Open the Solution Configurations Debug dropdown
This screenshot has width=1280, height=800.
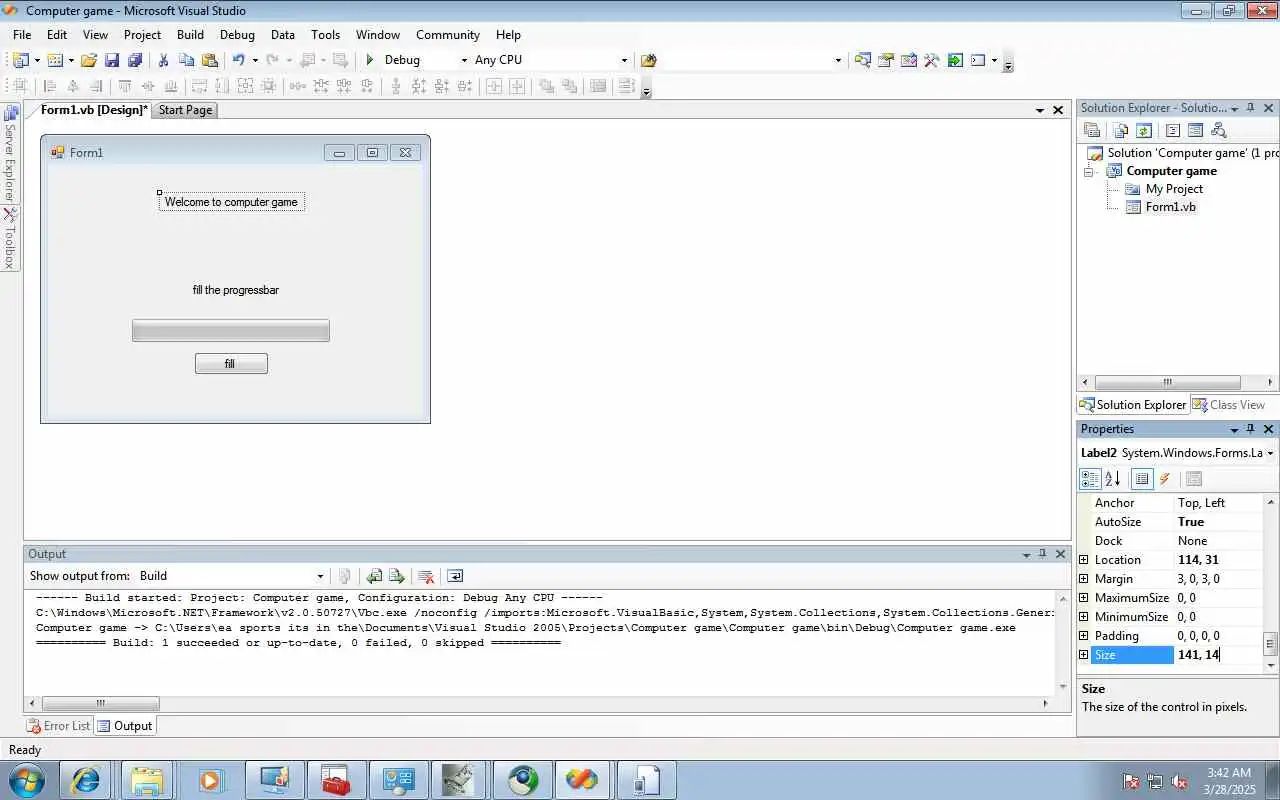pos(464,60)
